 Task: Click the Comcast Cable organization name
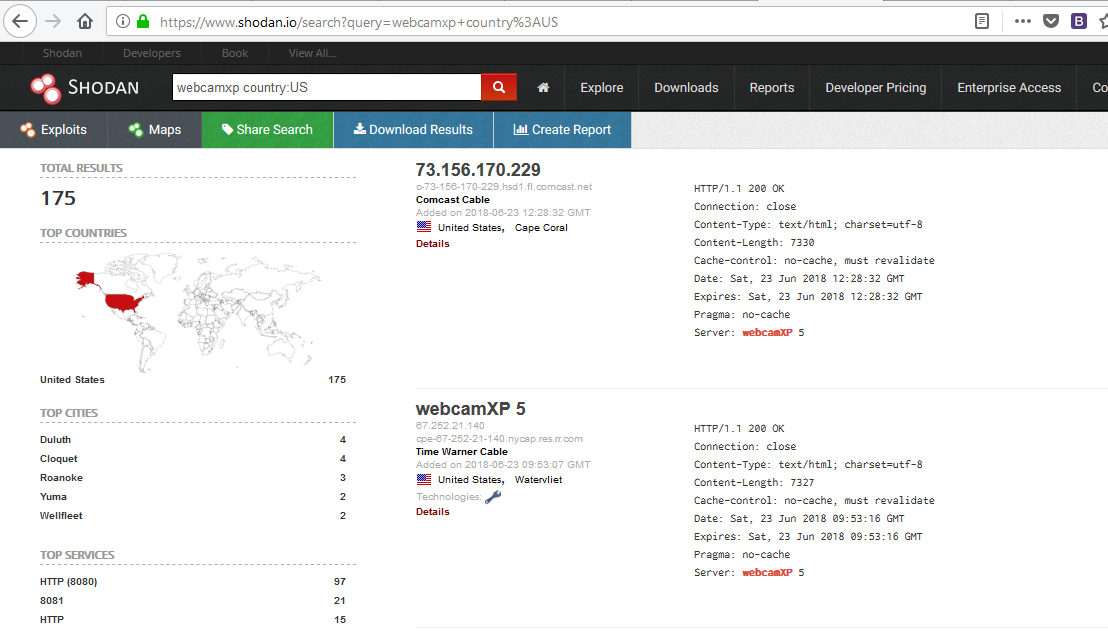coord(452,199)
